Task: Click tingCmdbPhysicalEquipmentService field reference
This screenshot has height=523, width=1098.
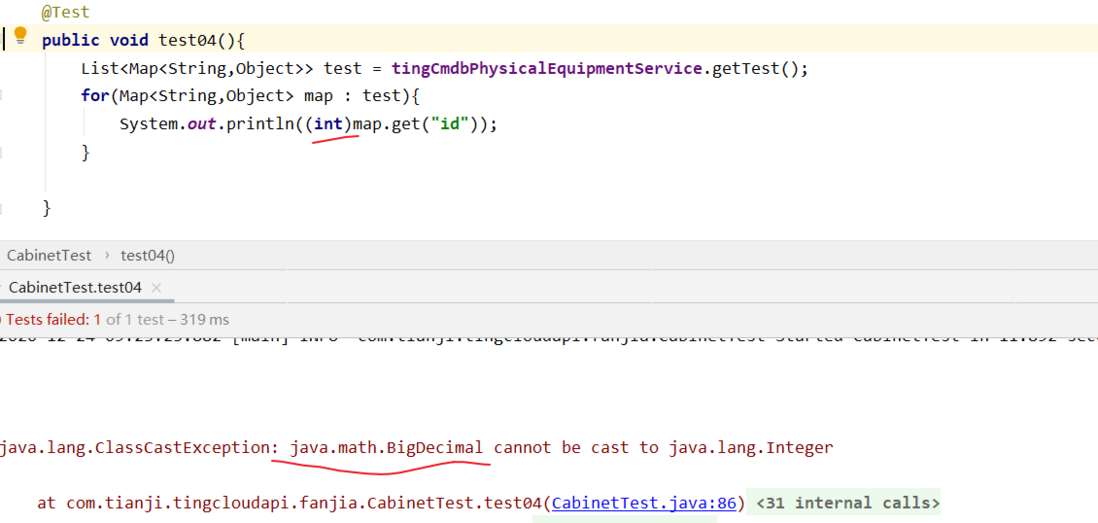Action: pyautogui.click(x=547, y=69)
